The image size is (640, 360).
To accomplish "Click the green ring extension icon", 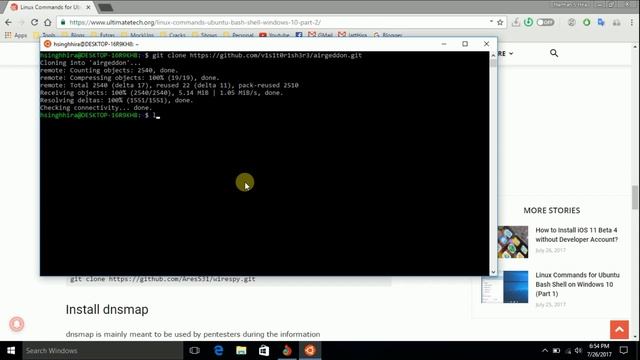I will [x=587, y=22].
